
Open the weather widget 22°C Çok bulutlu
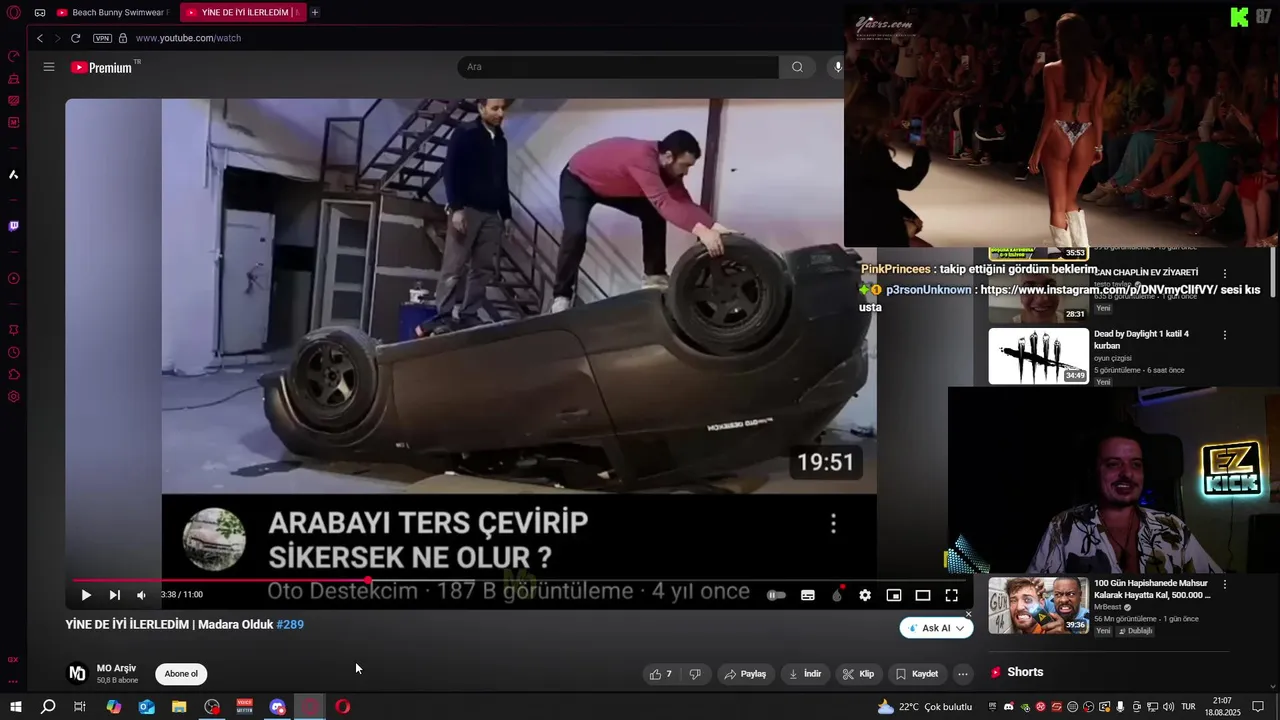(924, 707)
